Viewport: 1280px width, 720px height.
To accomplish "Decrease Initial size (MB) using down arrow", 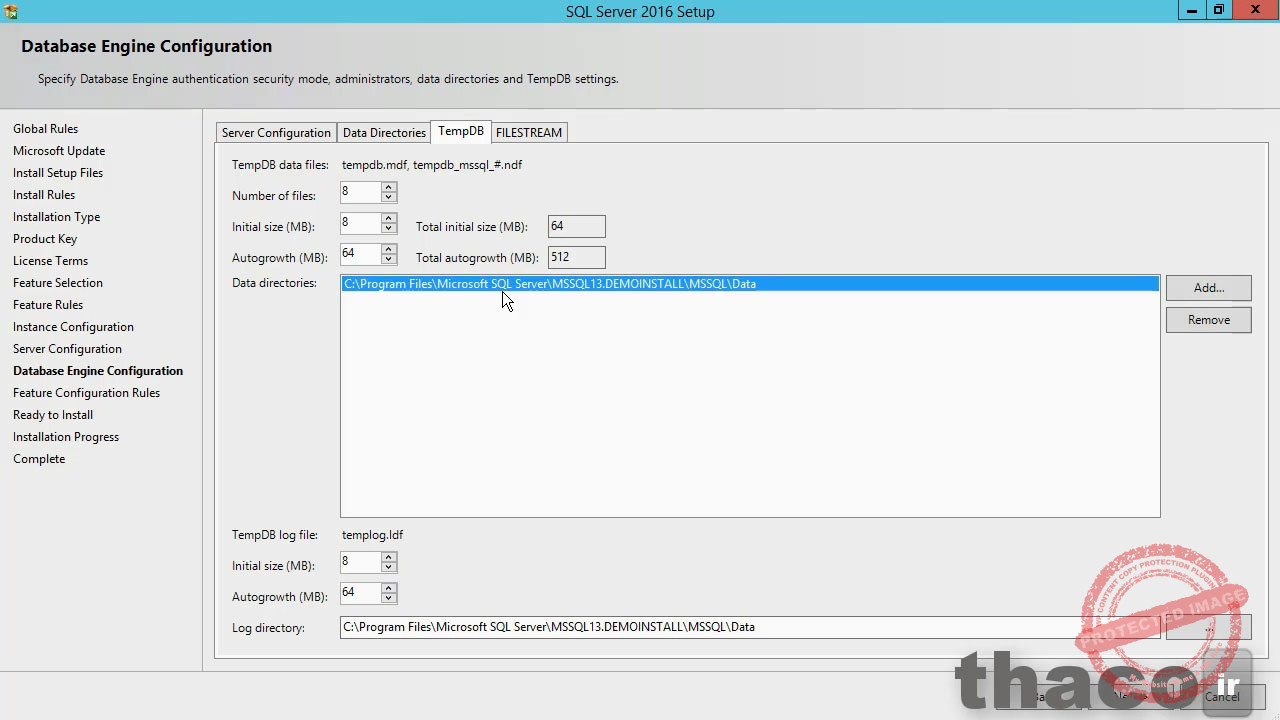I will coord(388,228).
